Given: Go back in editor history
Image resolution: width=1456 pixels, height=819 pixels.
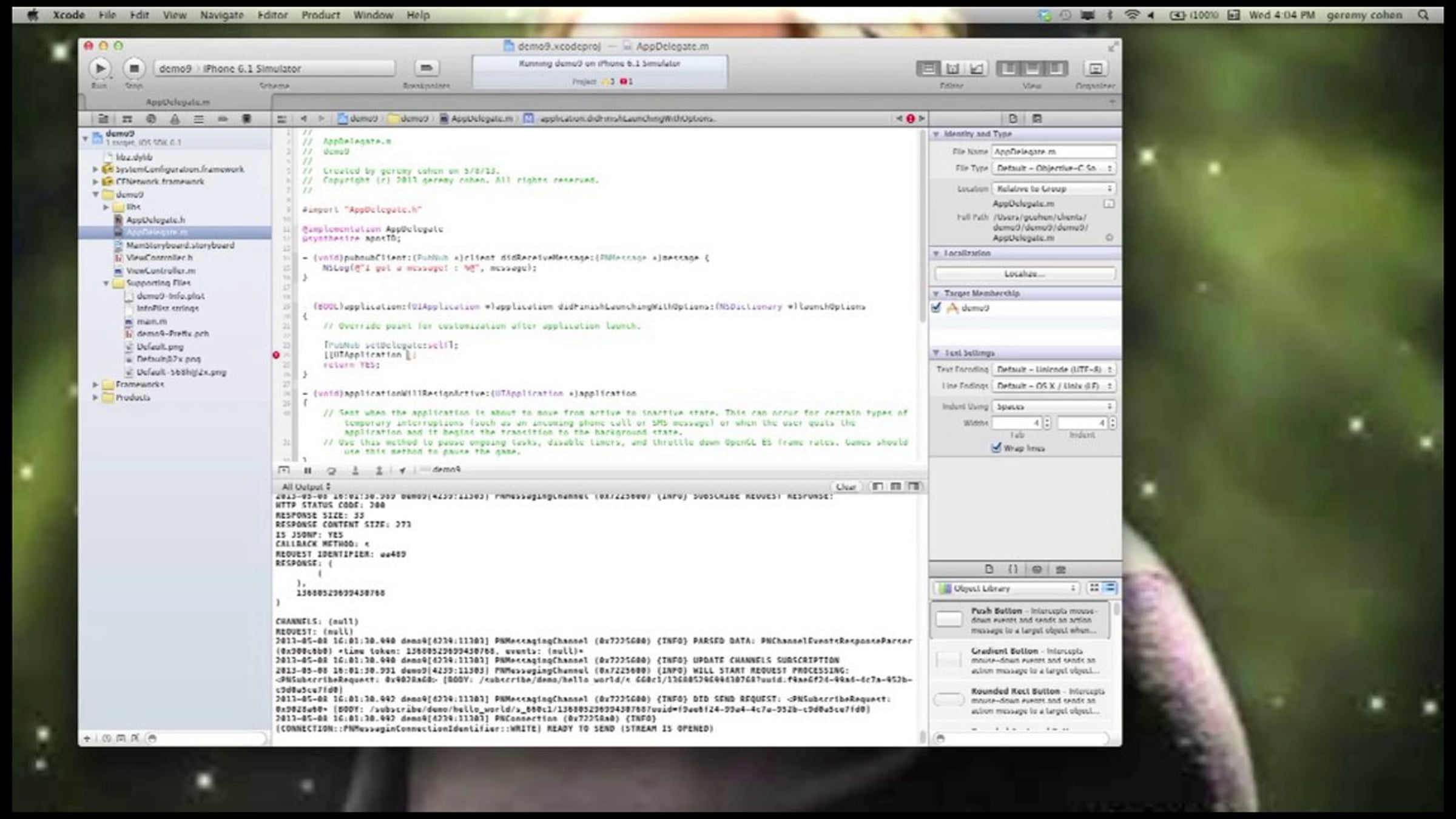Looking at the screenshot, I should 303,119.
